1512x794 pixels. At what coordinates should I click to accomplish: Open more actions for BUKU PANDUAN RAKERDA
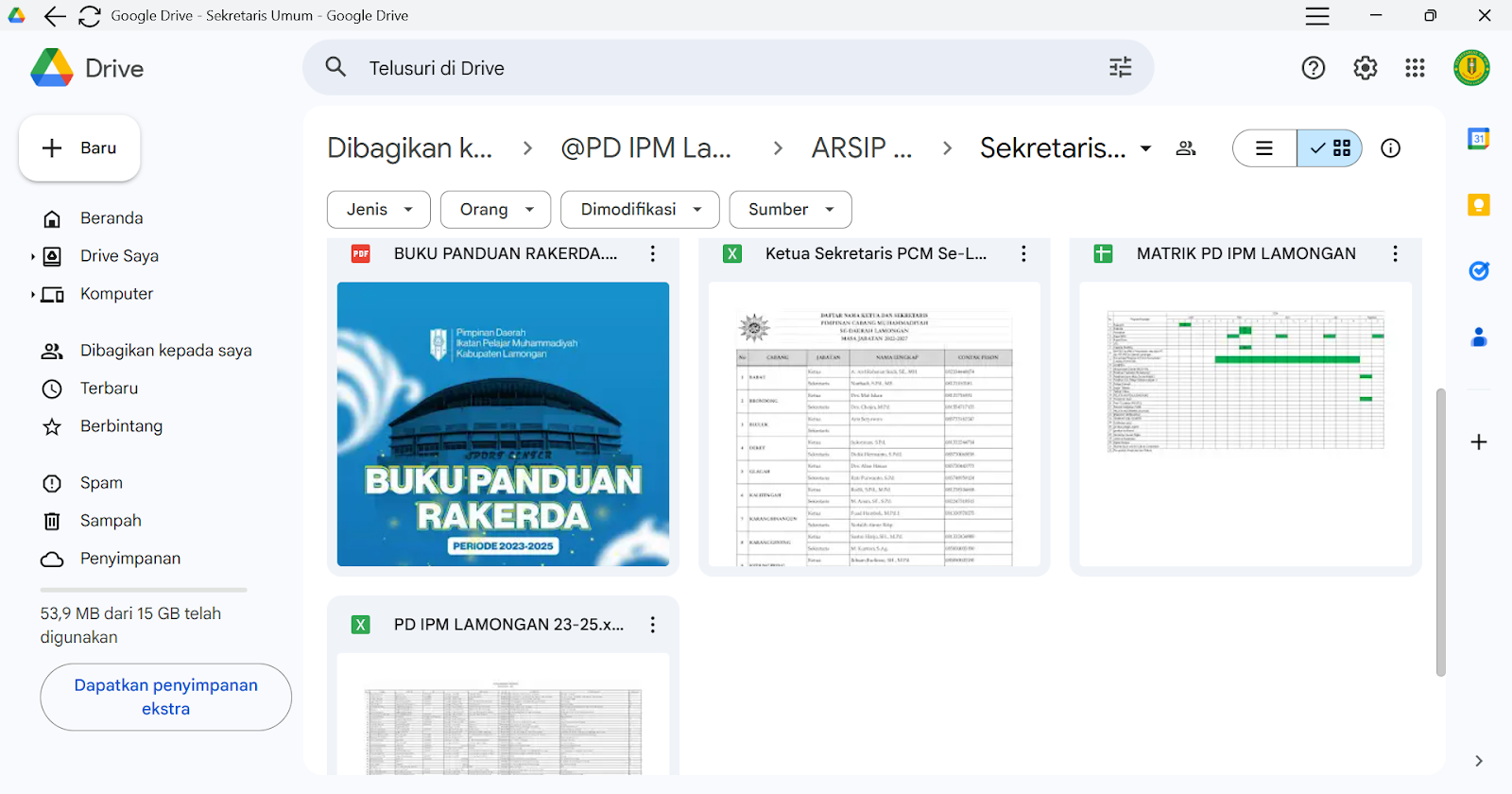652,253
